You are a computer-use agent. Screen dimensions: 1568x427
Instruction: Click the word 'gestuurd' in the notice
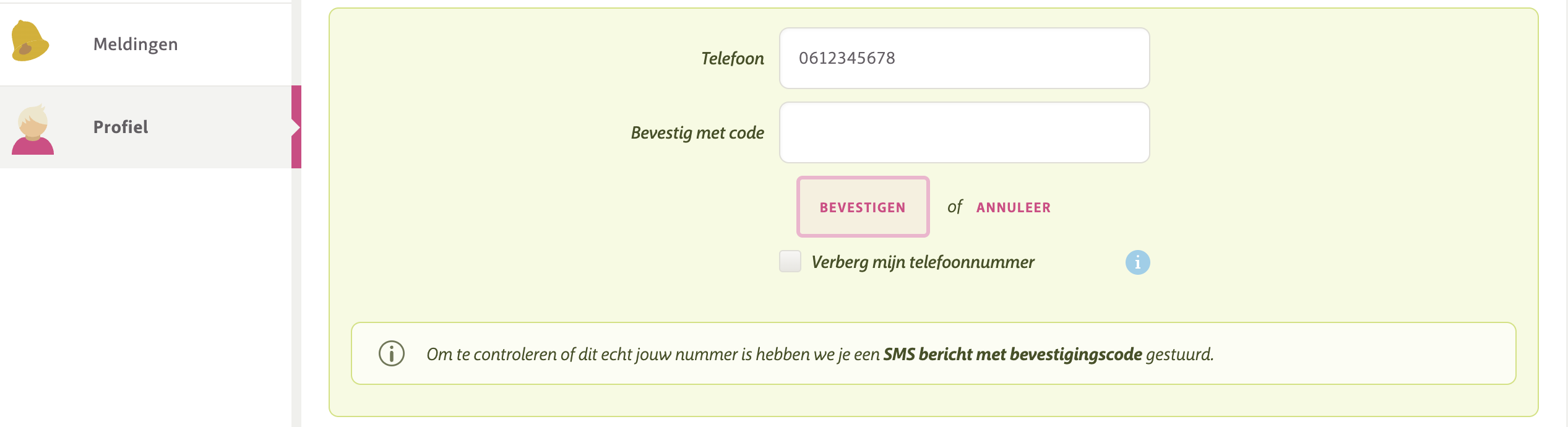(x=1179, y=354)
